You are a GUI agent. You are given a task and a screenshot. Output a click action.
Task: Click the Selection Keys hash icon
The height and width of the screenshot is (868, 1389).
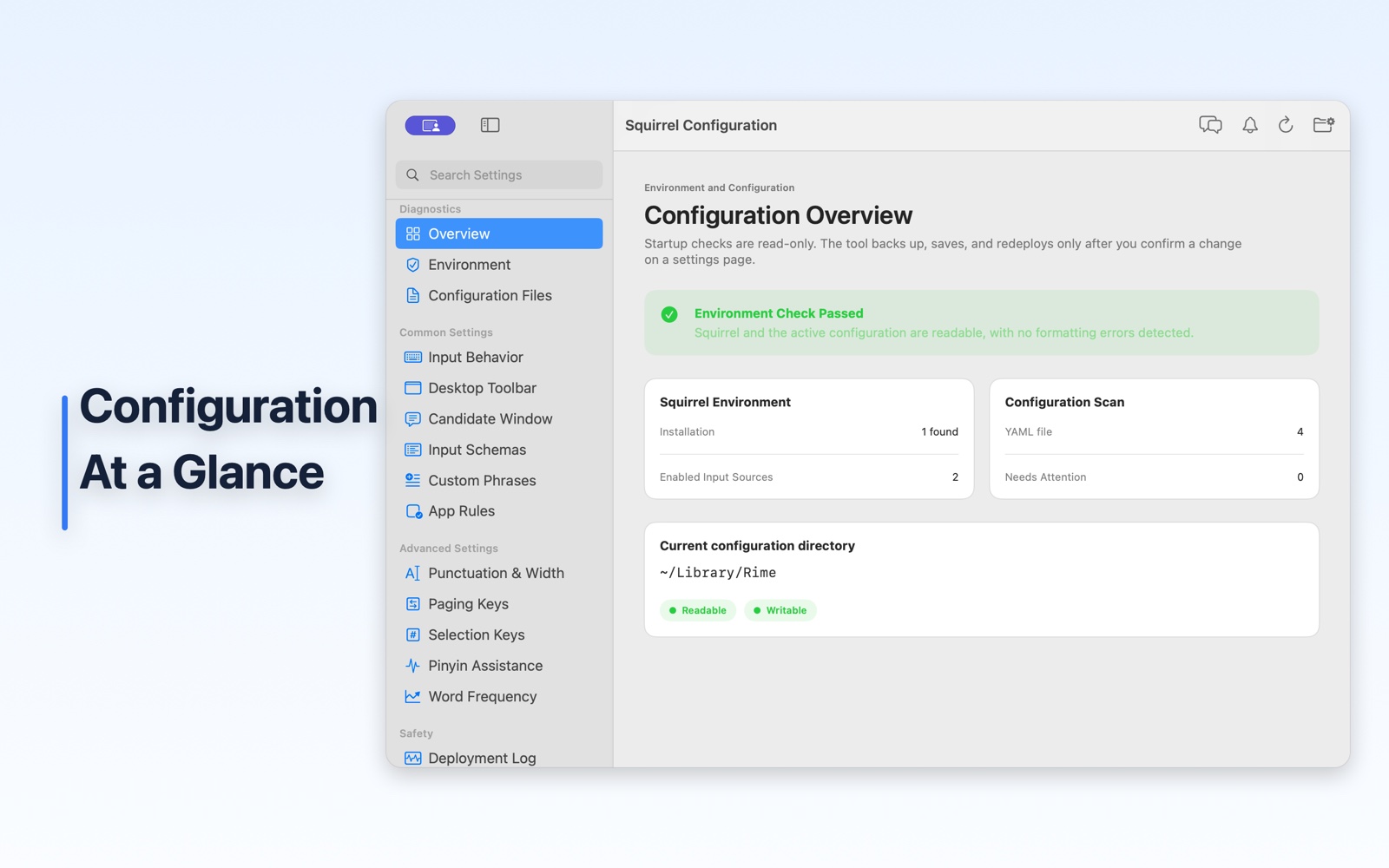(413, 635)
